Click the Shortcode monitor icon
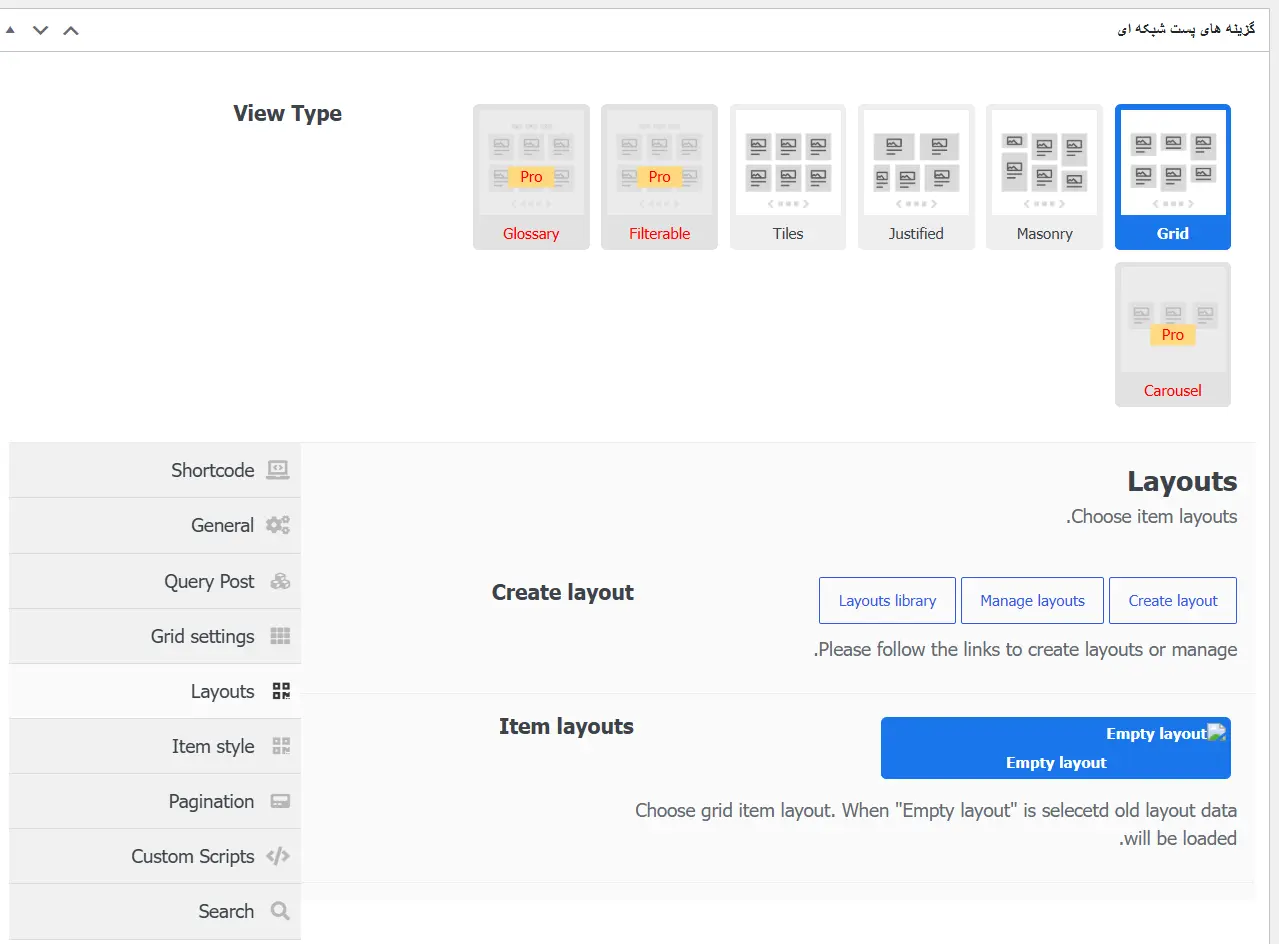Image resolution: width=1279 pixels, height=944 pixels. coord(278,470)
